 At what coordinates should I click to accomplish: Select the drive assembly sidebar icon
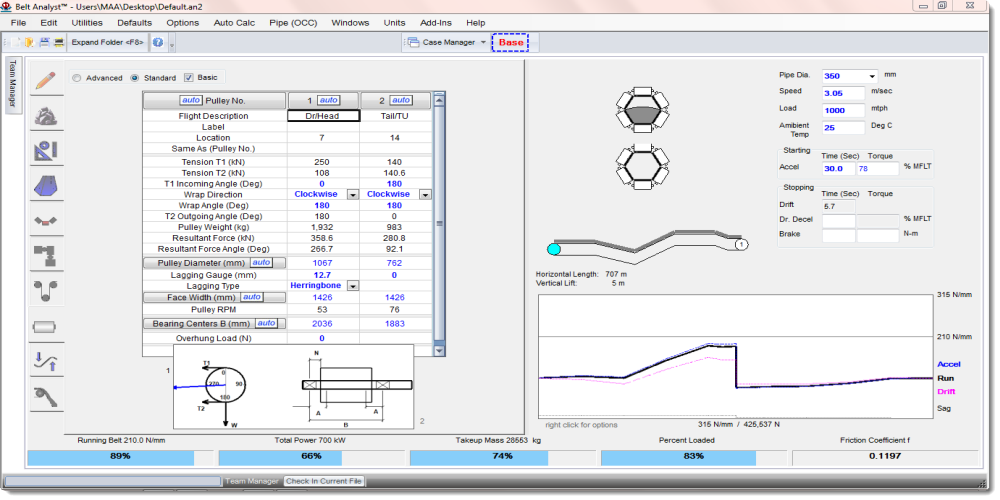pyautogui.click(x=46, y=255)
